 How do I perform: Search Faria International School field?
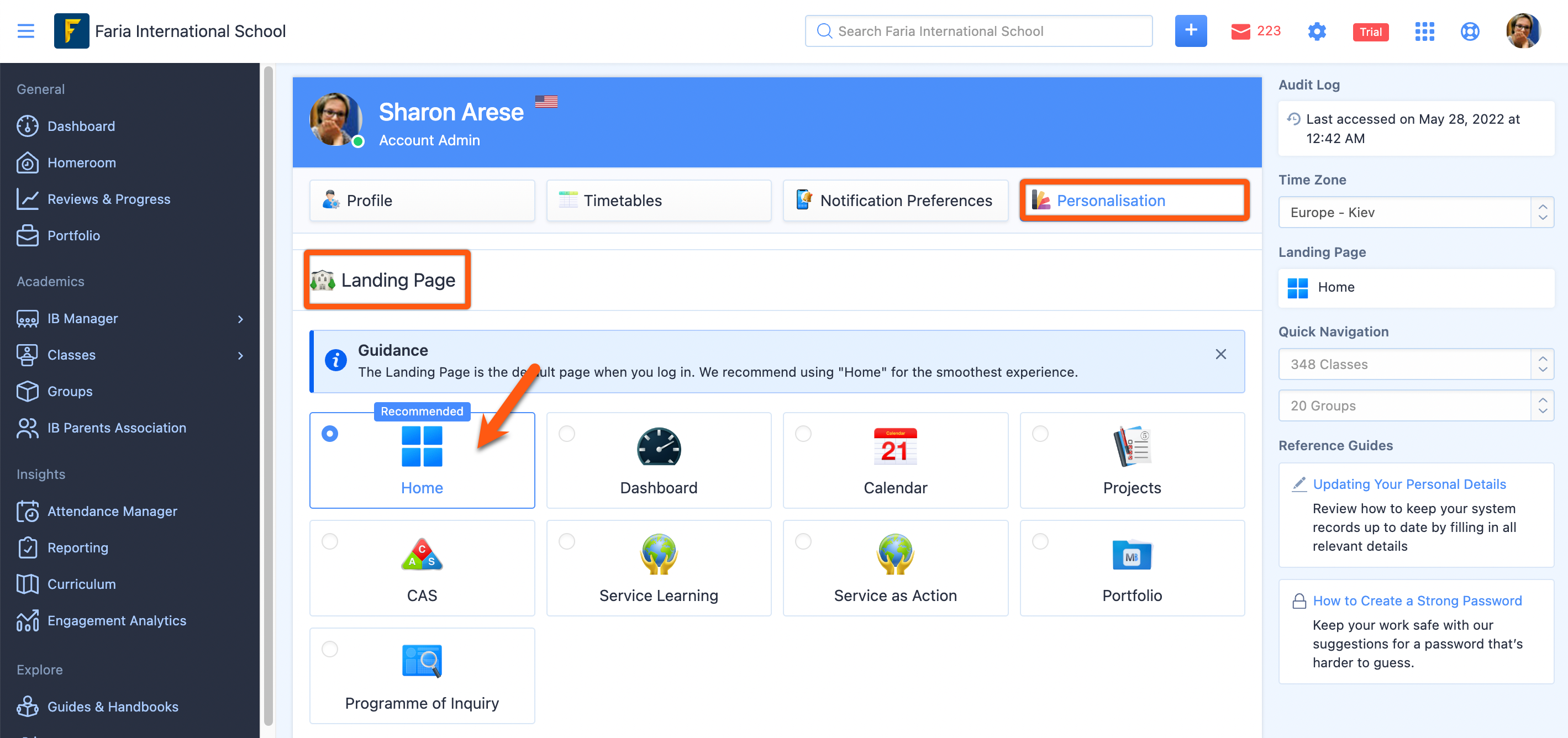point(978,31)
